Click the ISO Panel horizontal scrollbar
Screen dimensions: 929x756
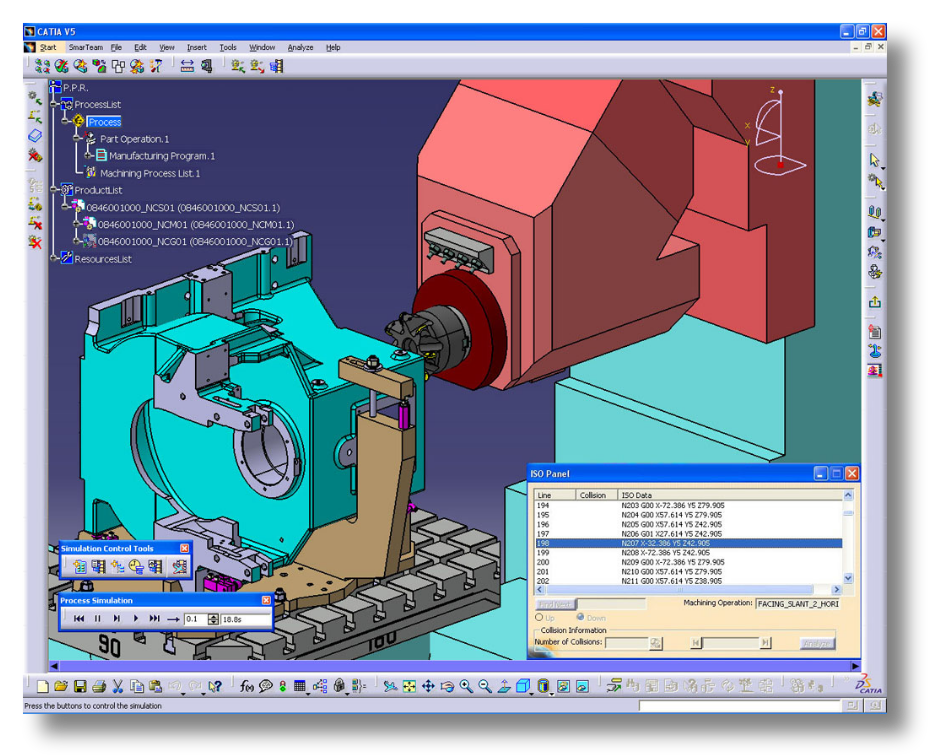(x=688, y=590)
